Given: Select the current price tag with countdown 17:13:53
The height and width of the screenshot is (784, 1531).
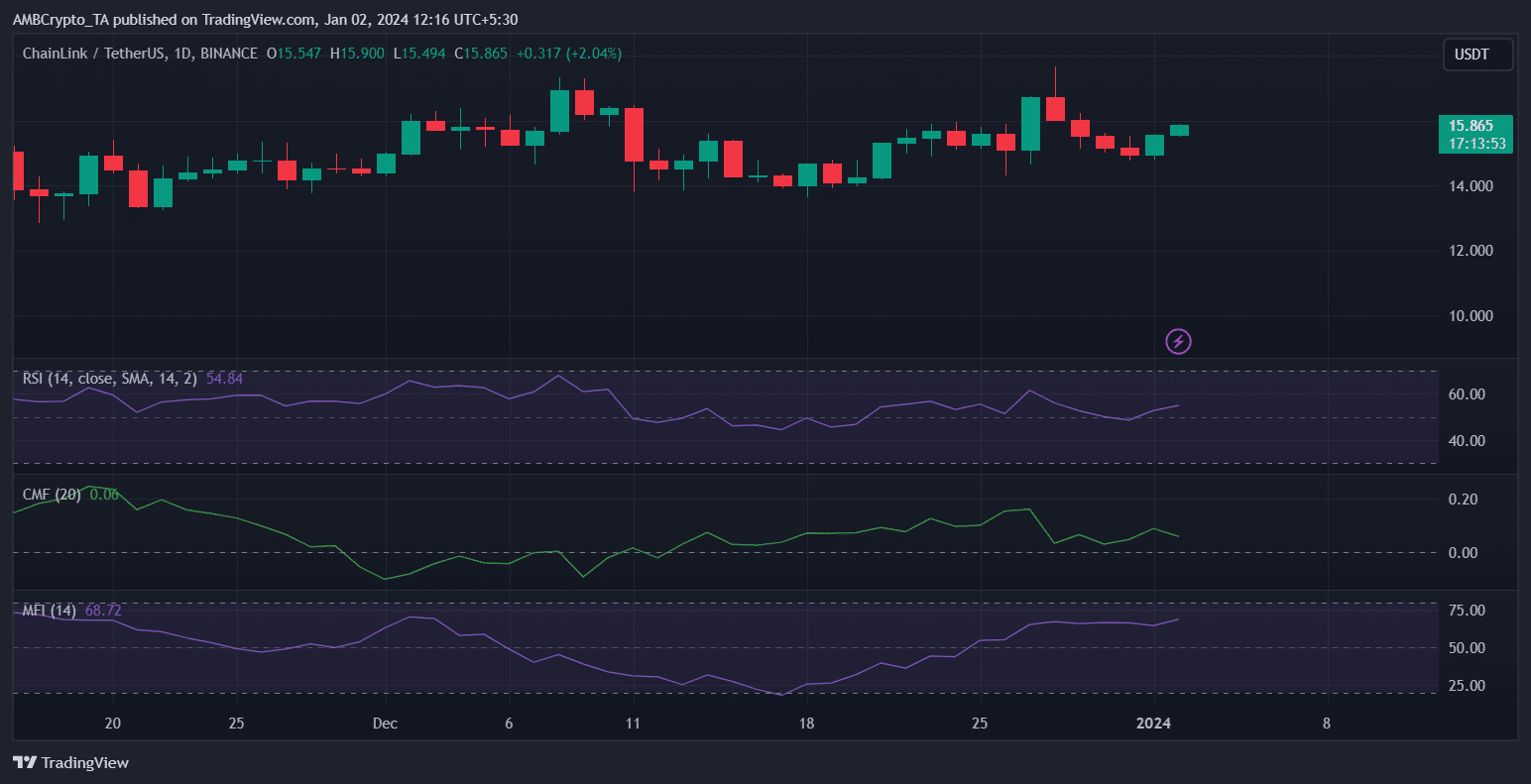Looking at the screenshot, I should point(1475,135).
